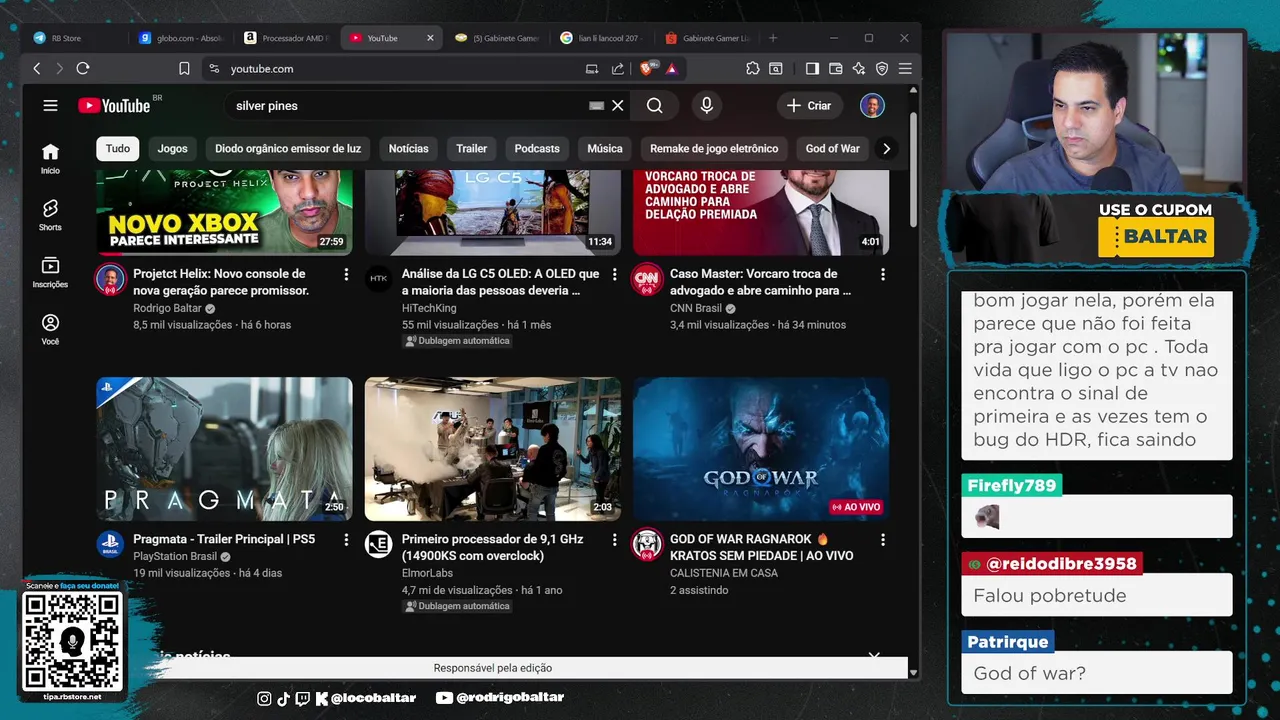
Task: Open browser extensions puzzle icon
Action: click(x=753, y=68)
